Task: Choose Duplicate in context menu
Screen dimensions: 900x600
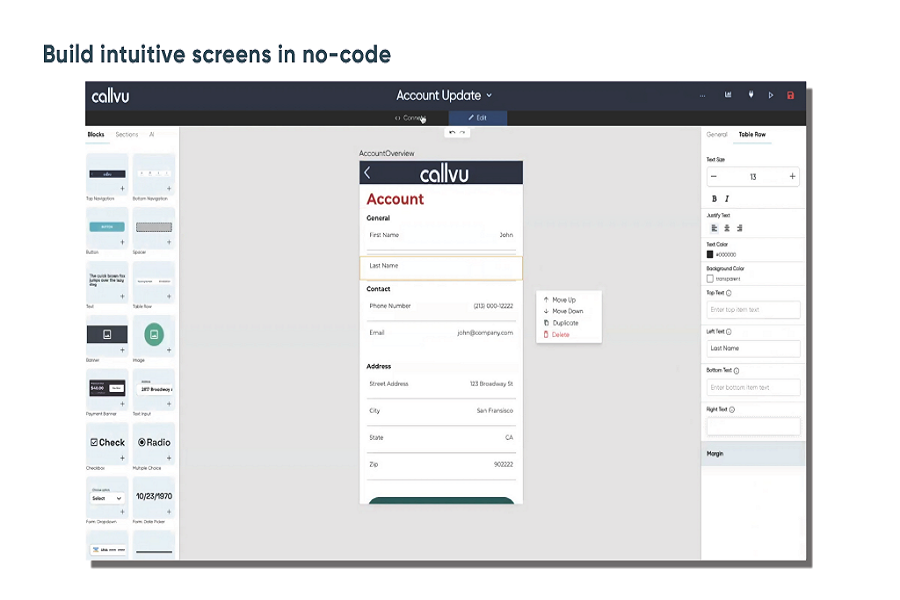Action: pos(561,323)
